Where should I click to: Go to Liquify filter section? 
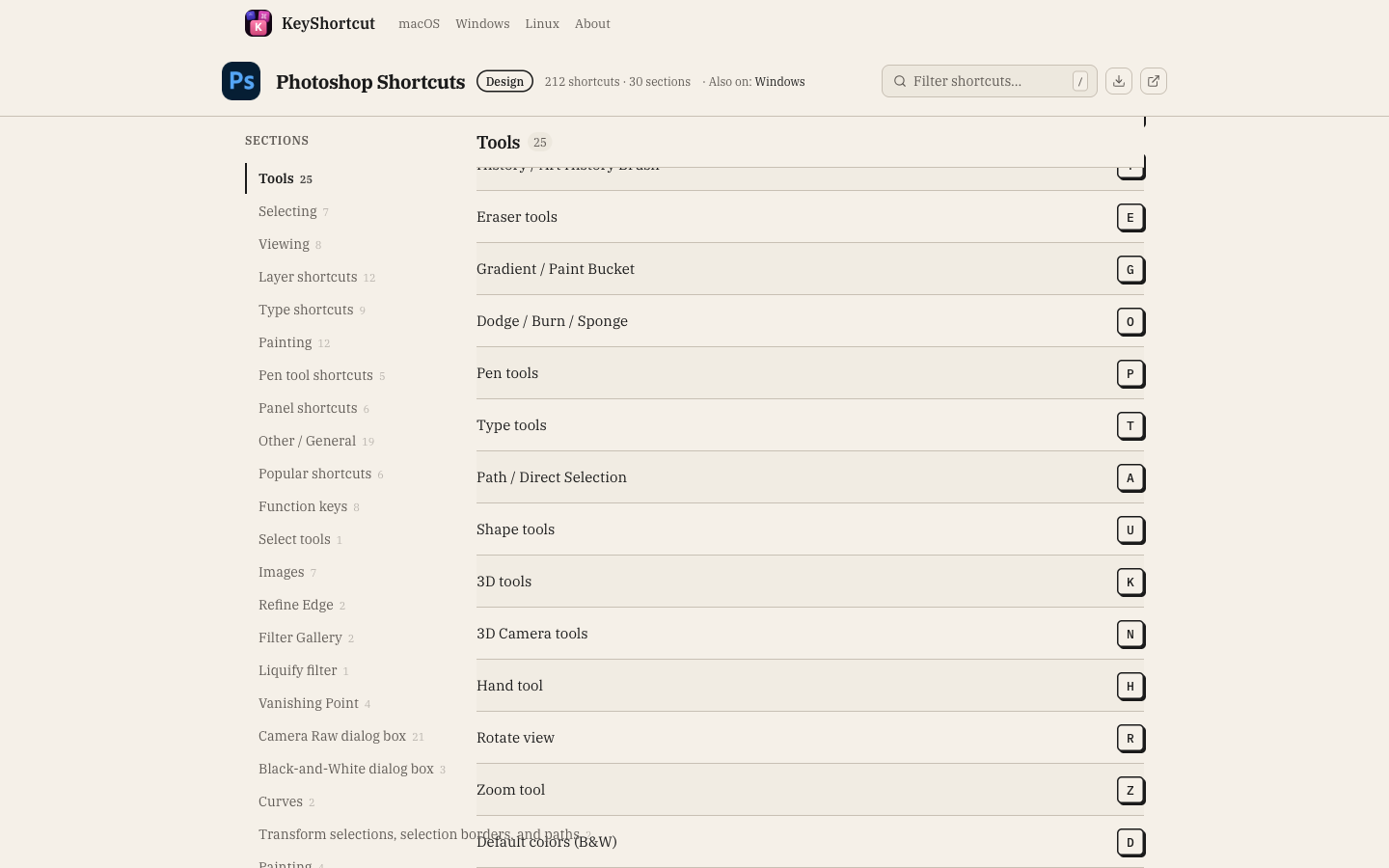click(x=303, y=670)
